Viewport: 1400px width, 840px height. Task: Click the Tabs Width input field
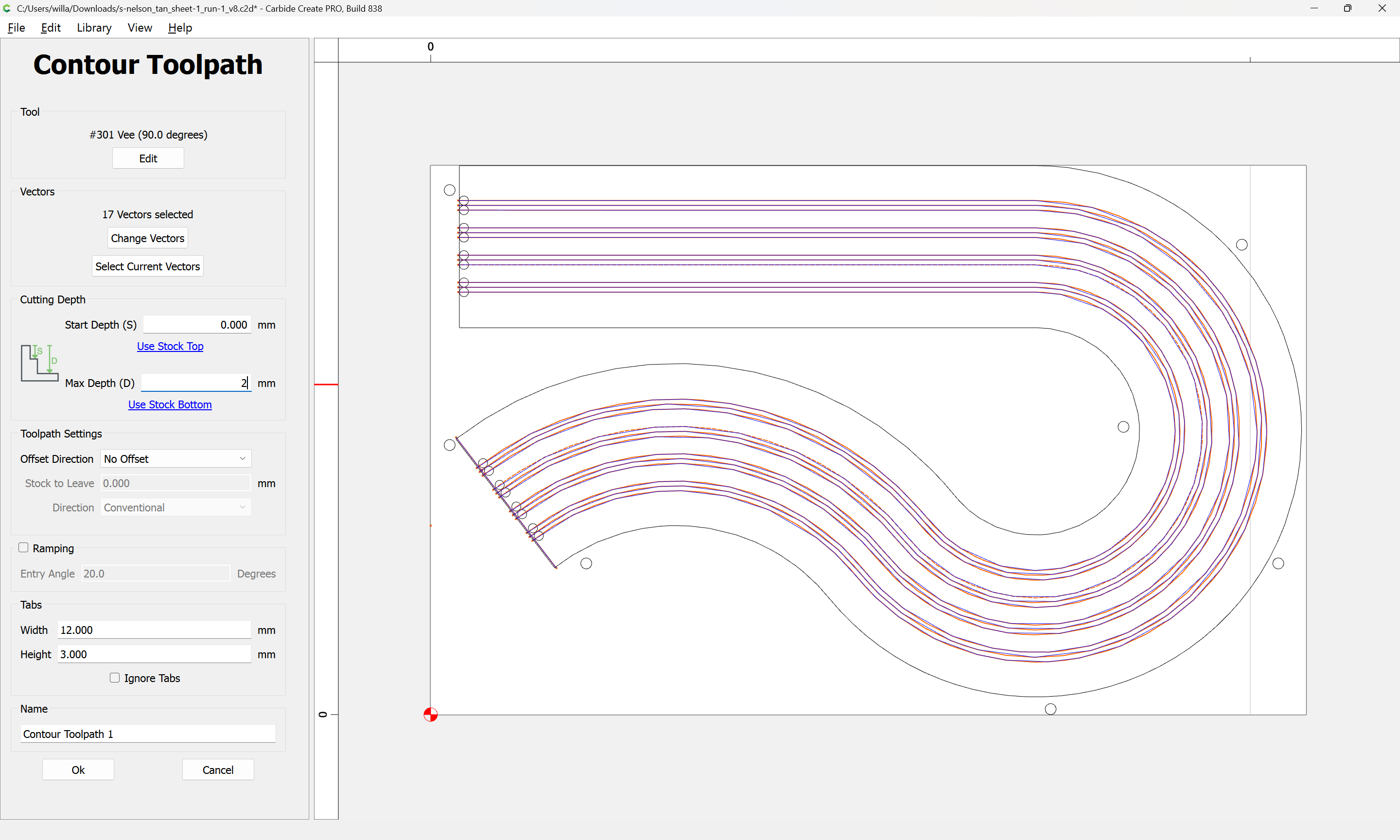(x=154, y=630)
